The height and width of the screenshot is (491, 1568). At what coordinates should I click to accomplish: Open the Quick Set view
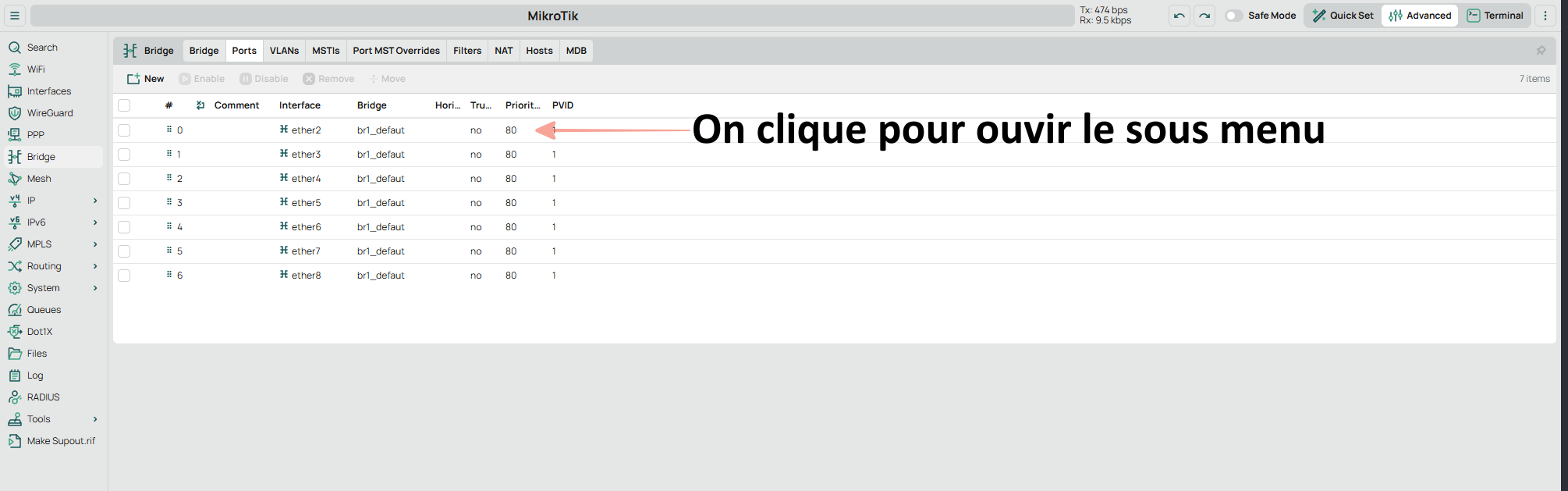1343,16
